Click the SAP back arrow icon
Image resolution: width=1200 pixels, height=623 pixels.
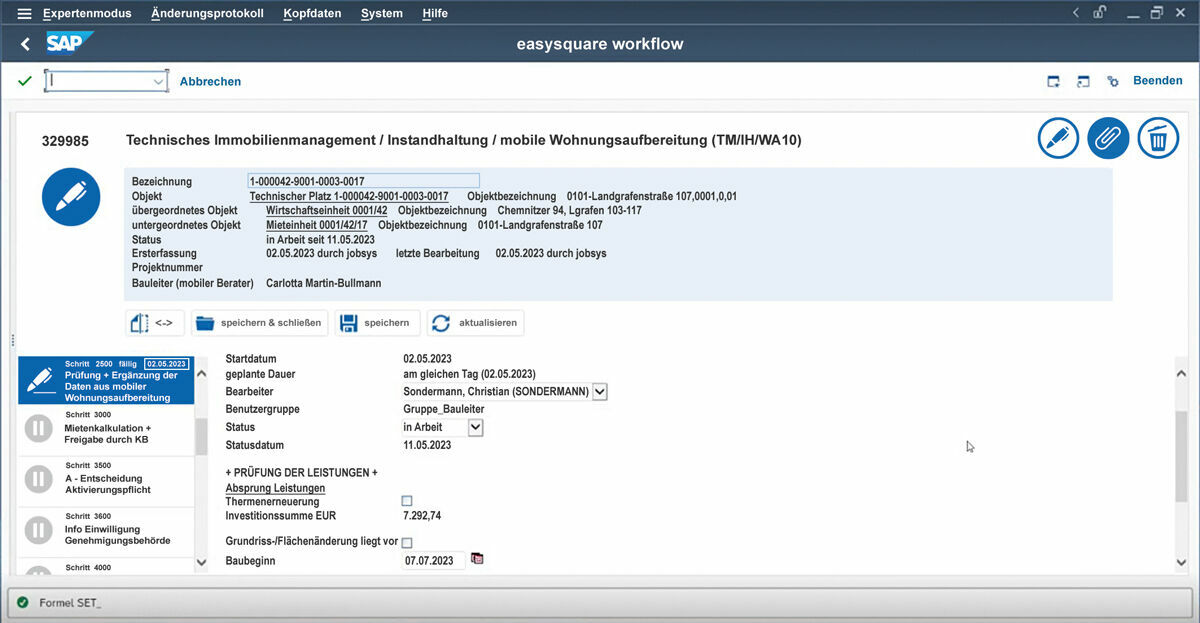[26, 44]
